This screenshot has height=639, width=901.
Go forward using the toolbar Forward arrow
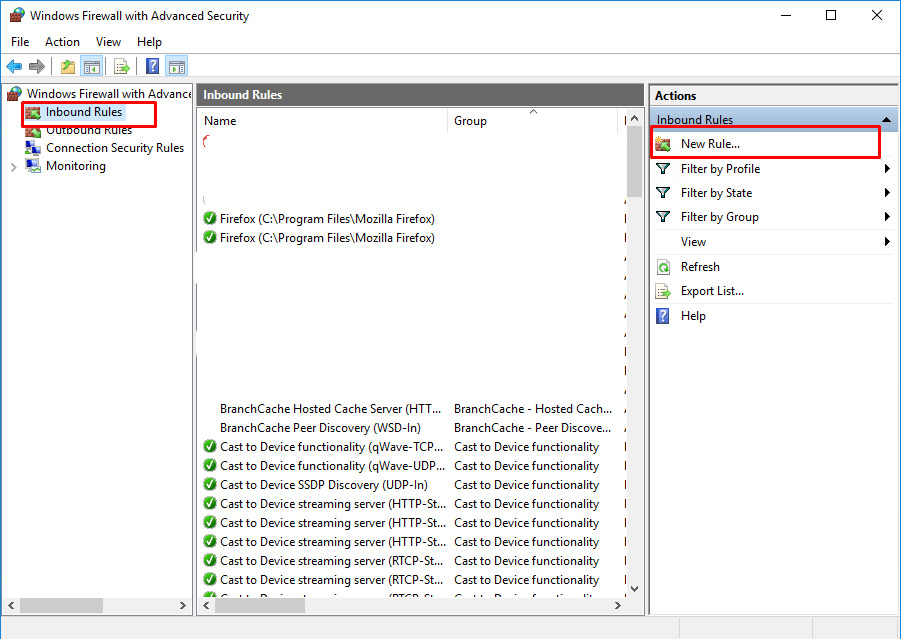pyautogui.click(x=37, y=67)
